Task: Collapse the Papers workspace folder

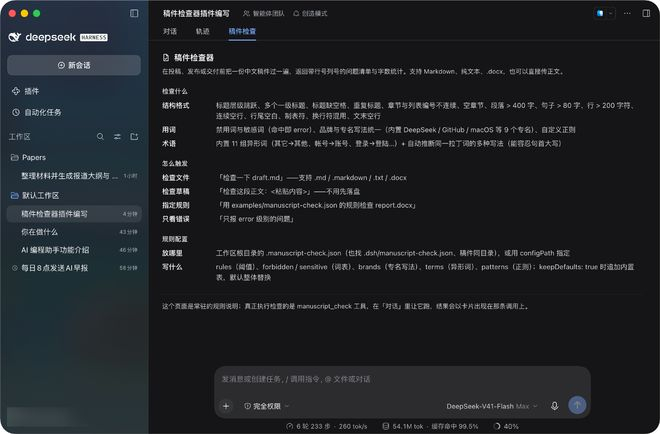Action: pyautogui.click(x=28, y=157)
